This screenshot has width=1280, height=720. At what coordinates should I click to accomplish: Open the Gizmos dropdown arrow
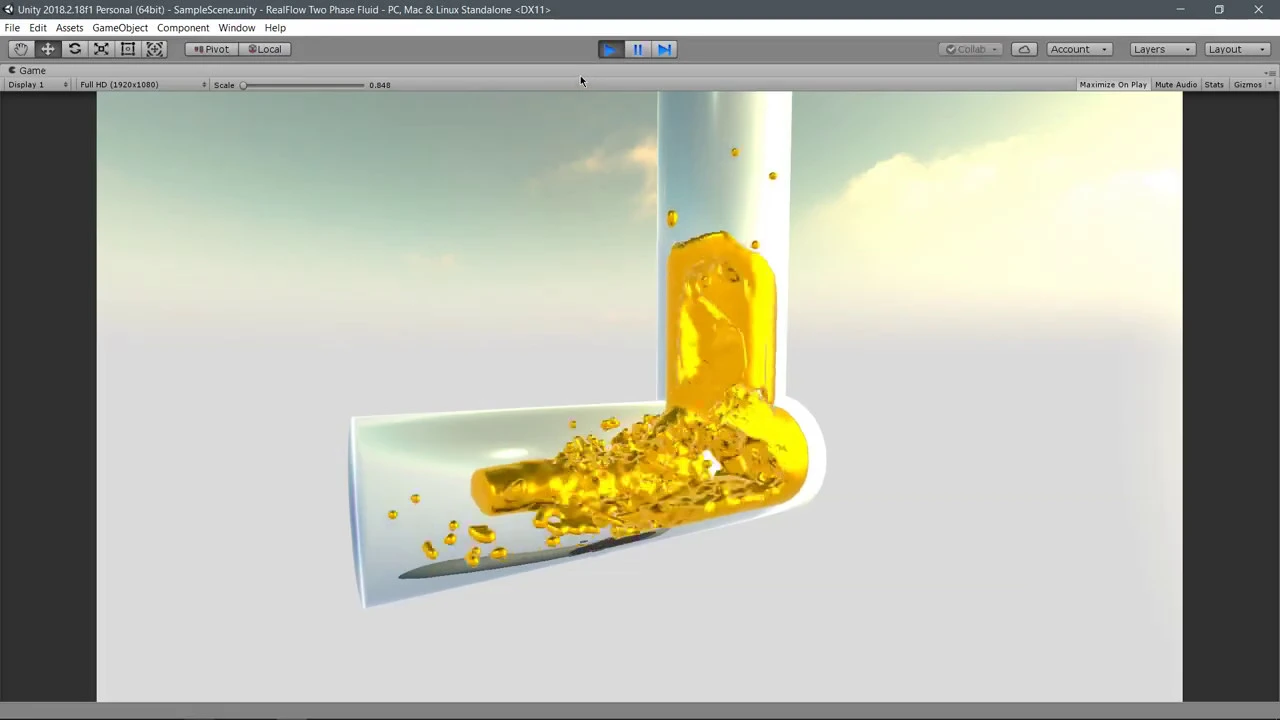[1270, 85]
